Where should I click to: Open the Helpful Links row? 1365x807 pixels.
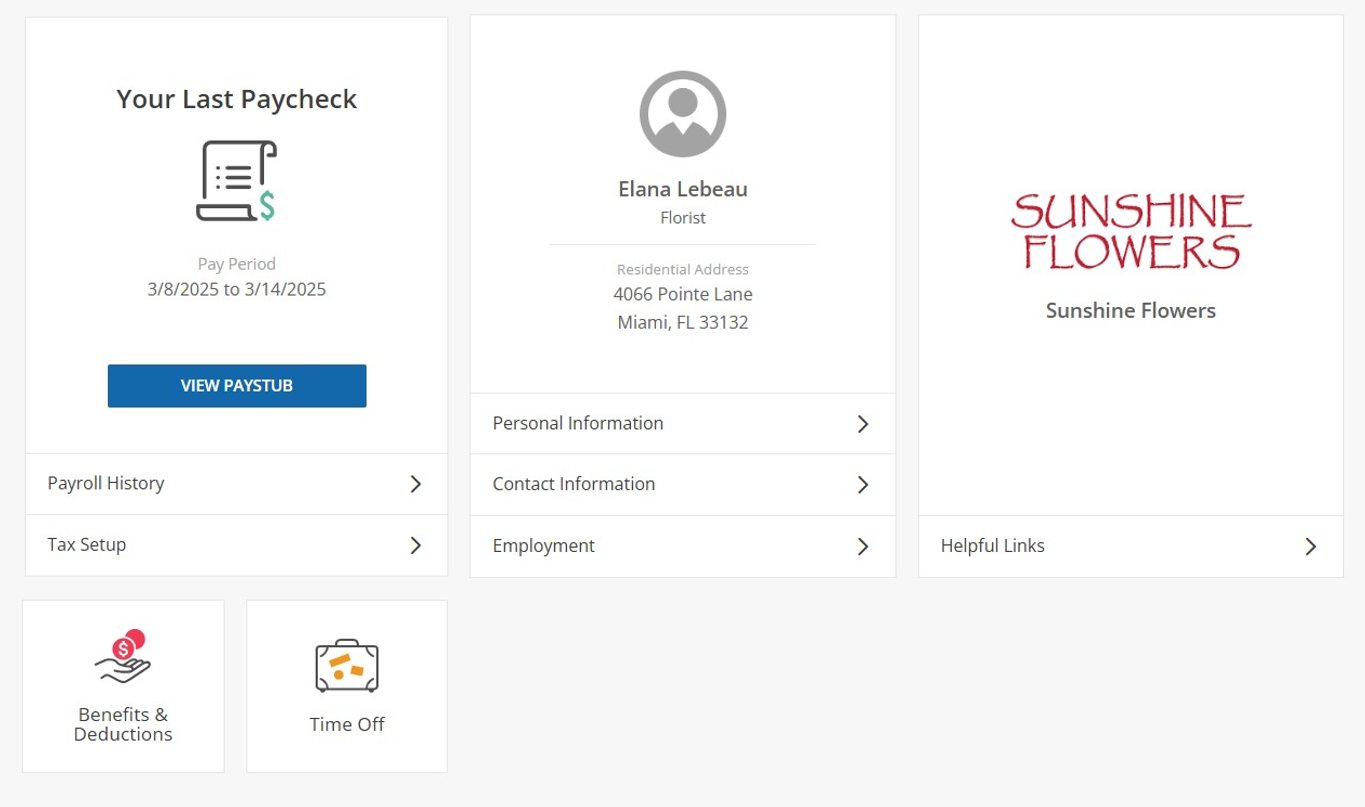(1131, 546)
